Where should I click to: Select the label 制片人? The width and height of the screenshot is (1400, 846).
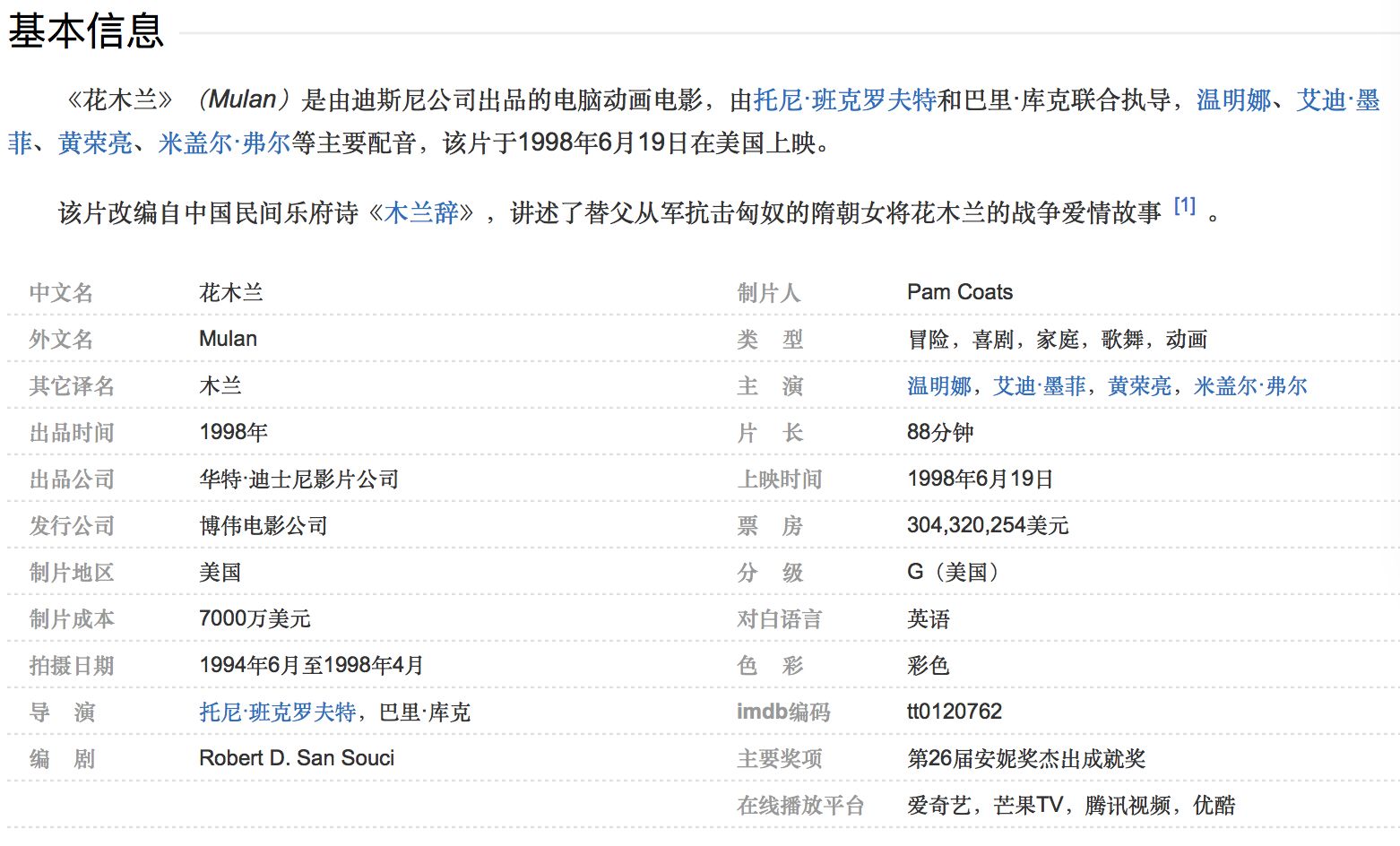769,293
